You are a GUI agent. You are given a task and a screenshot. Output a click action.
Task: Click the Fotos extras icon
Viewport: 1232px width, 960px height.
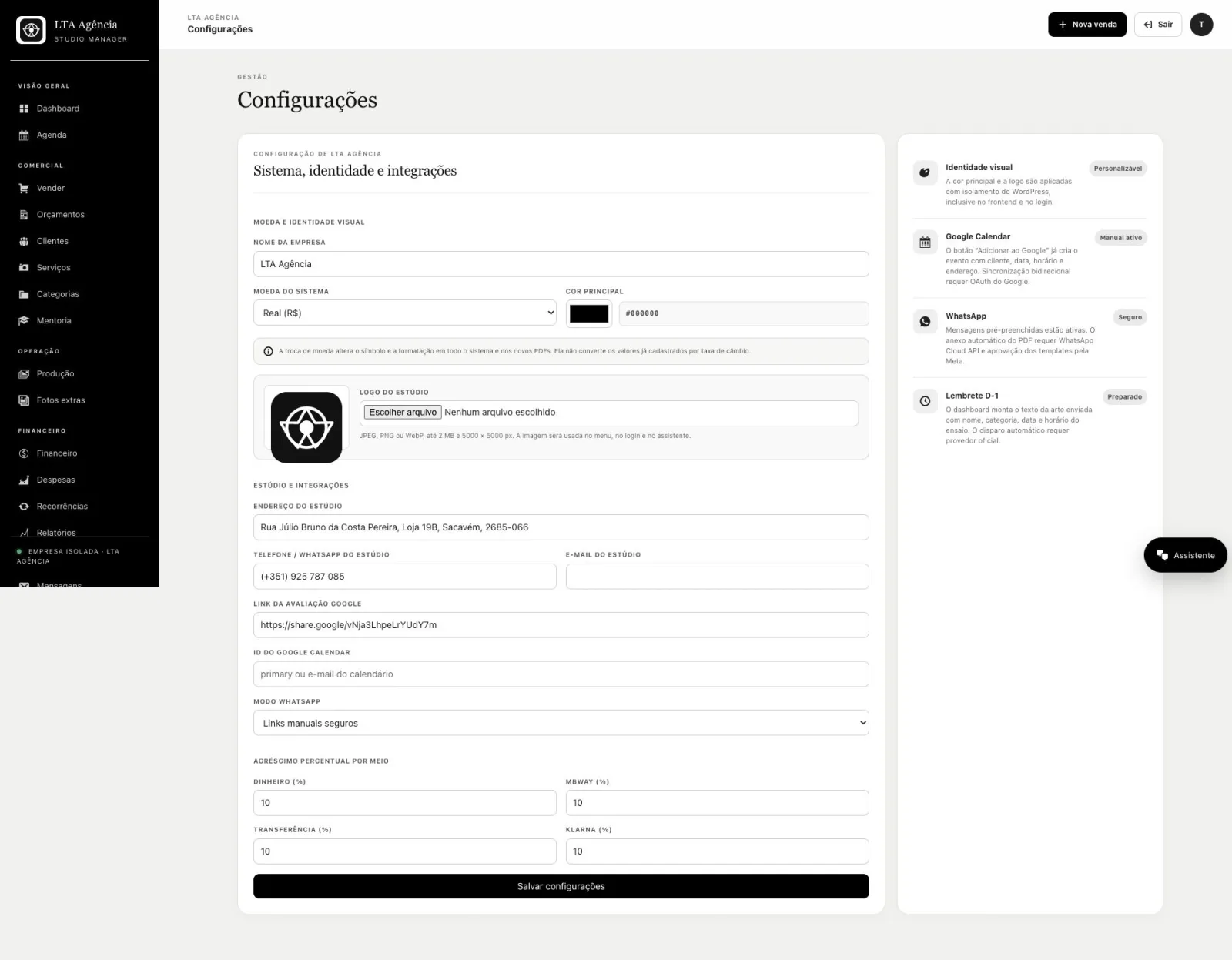(x=24, y=400)
